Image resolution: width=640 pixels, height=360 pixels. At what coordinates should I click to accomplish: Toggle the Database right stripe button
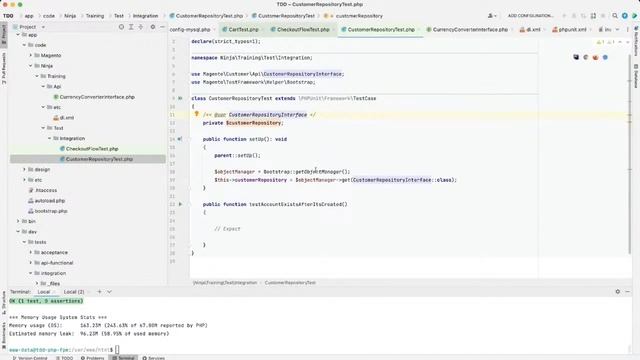tap(636, 76)
